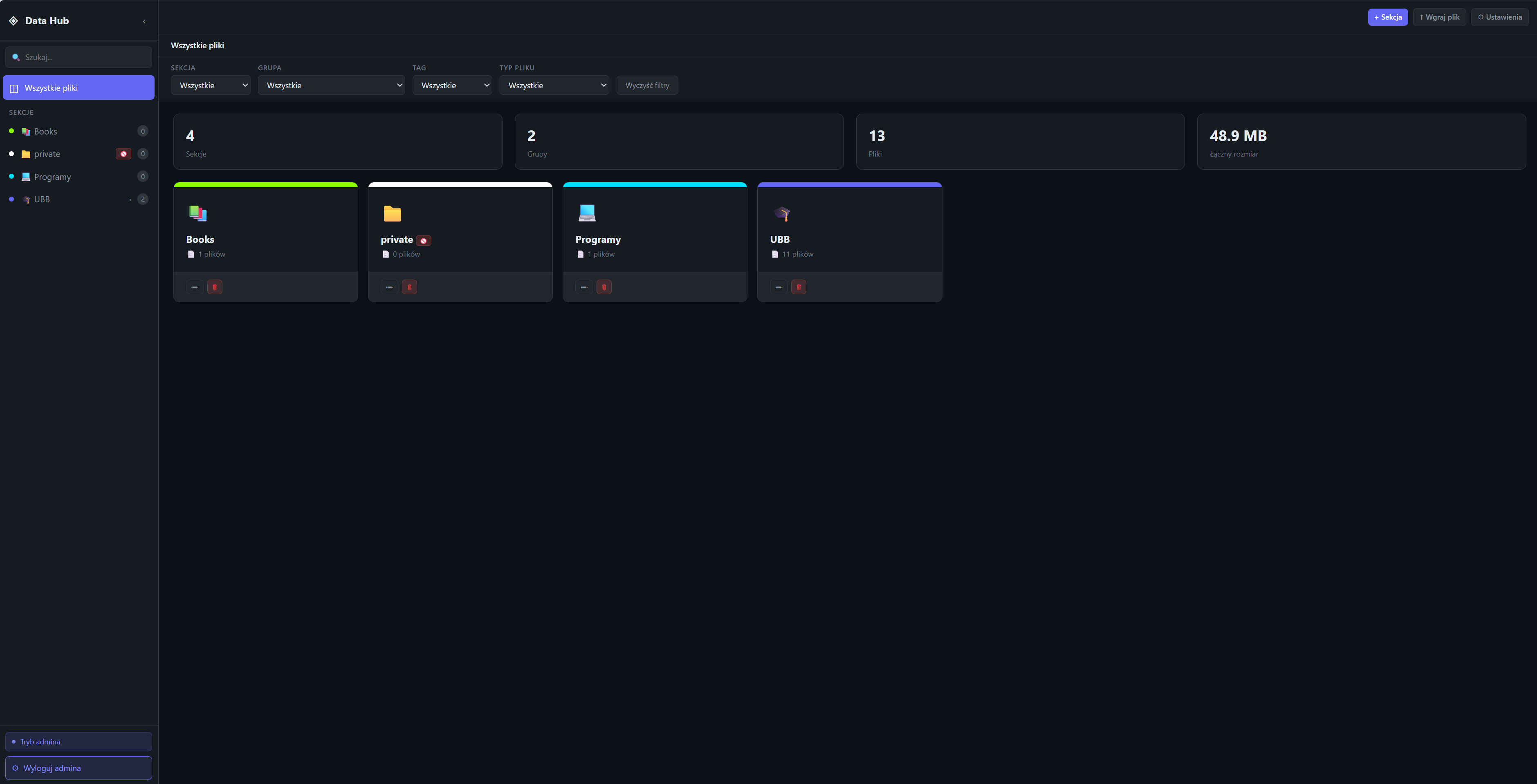Delete the Programy section with trash icon
The image size is (1537, 784).
coord(604,287)
